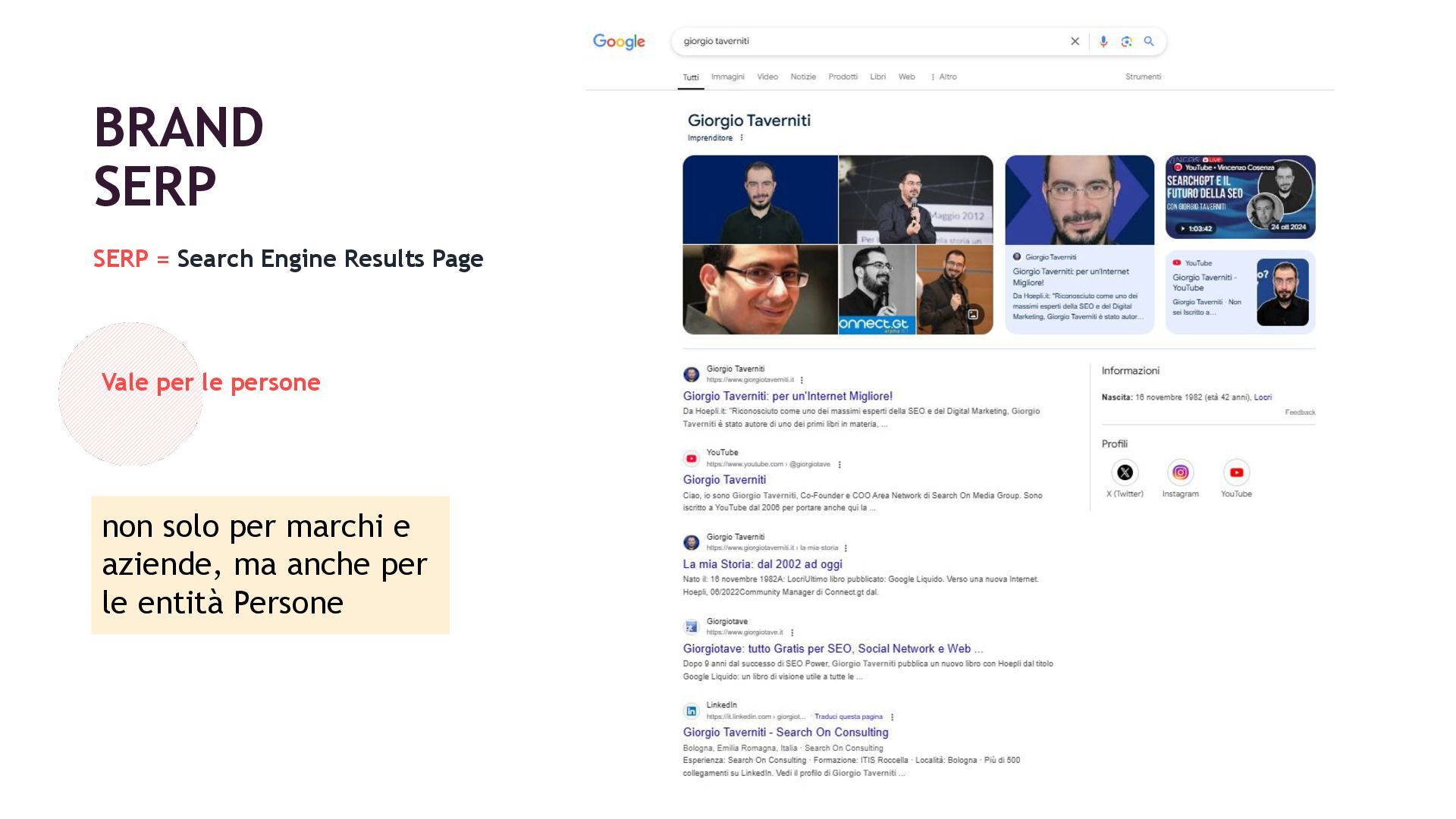Viewport: 1456px width, 819px height.
Task: Expand the Altro search filter menu
Action: click(x=944, y=77)
